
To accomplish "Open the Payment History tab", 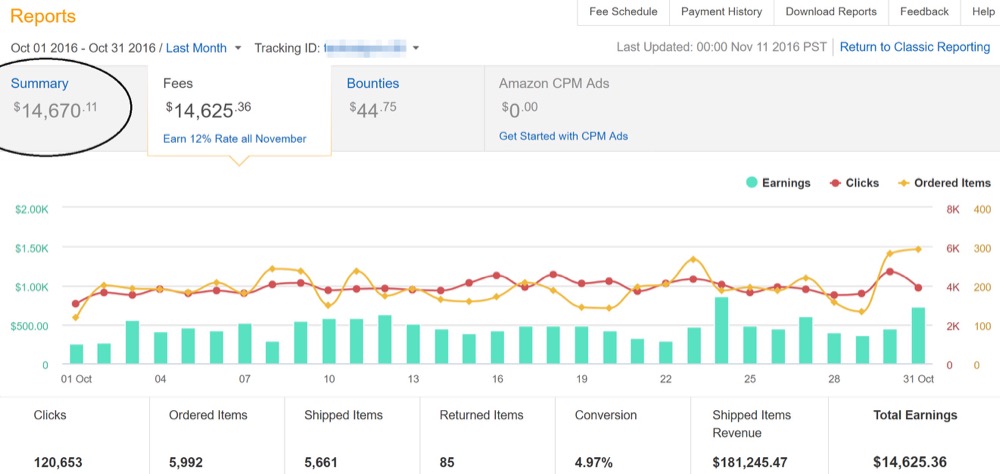I will coord(721,12).
